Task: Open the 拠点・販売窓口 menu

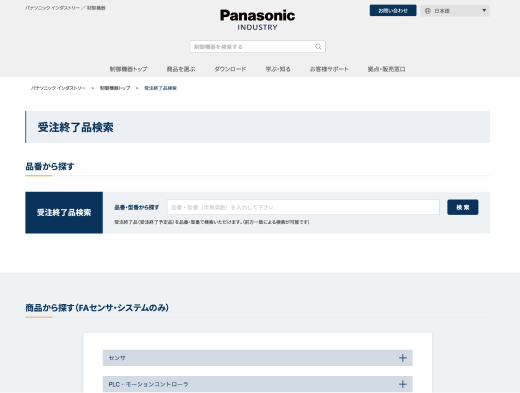Action: 386,69
